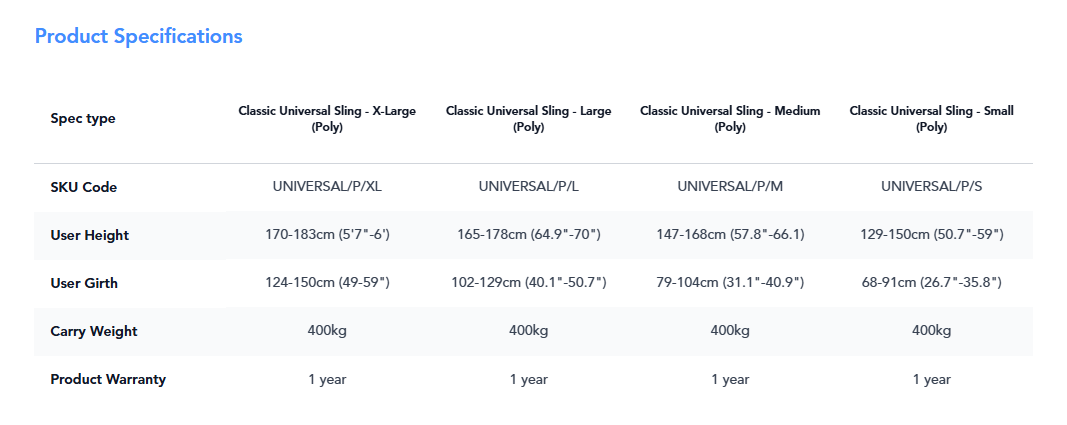
Task: Click the UNIVERSAL/P/M SKU cell
Action: tap(730, 186)
